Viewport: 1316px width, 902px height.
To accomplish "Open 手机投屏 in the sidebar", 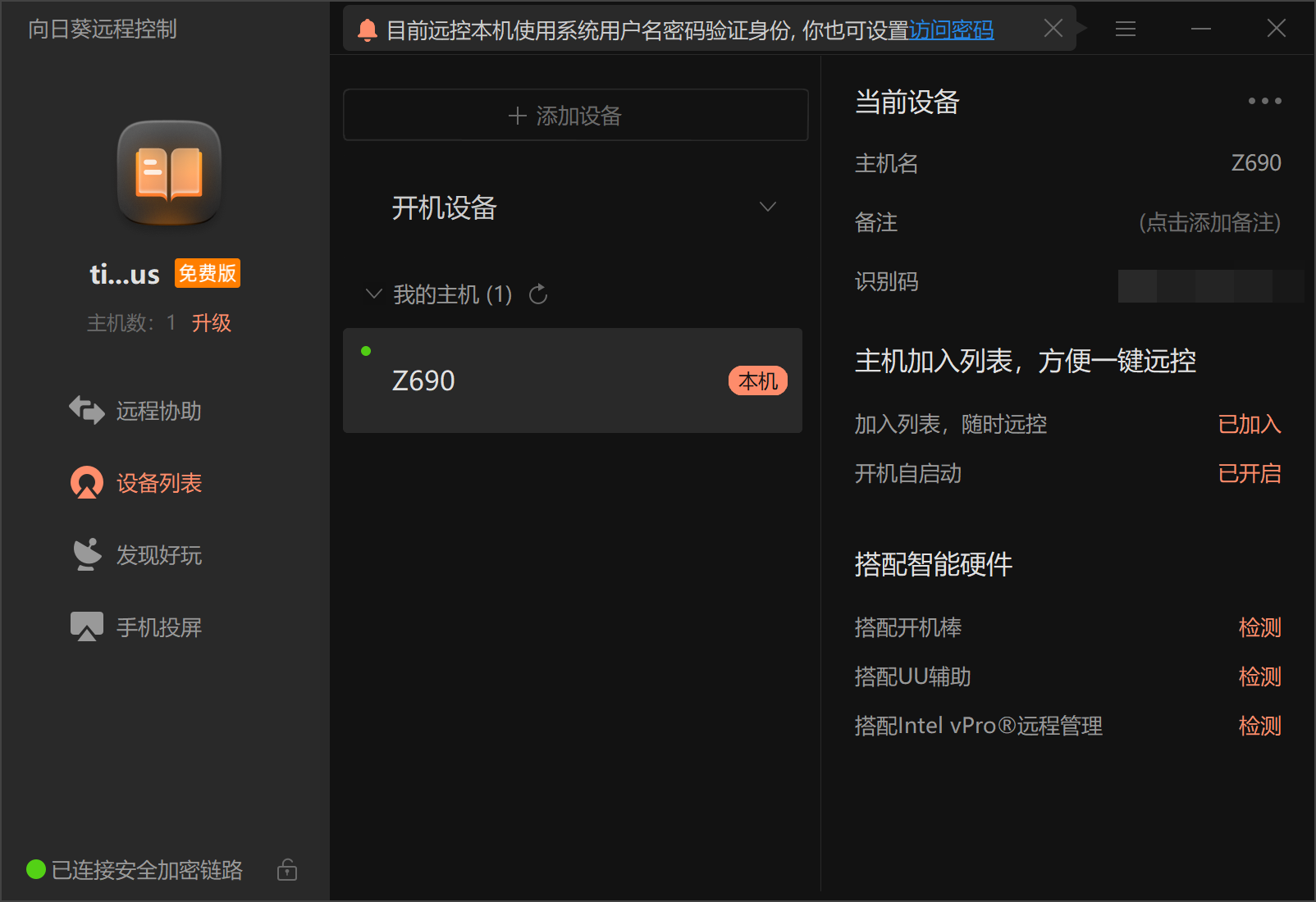I will pos(136,626).
